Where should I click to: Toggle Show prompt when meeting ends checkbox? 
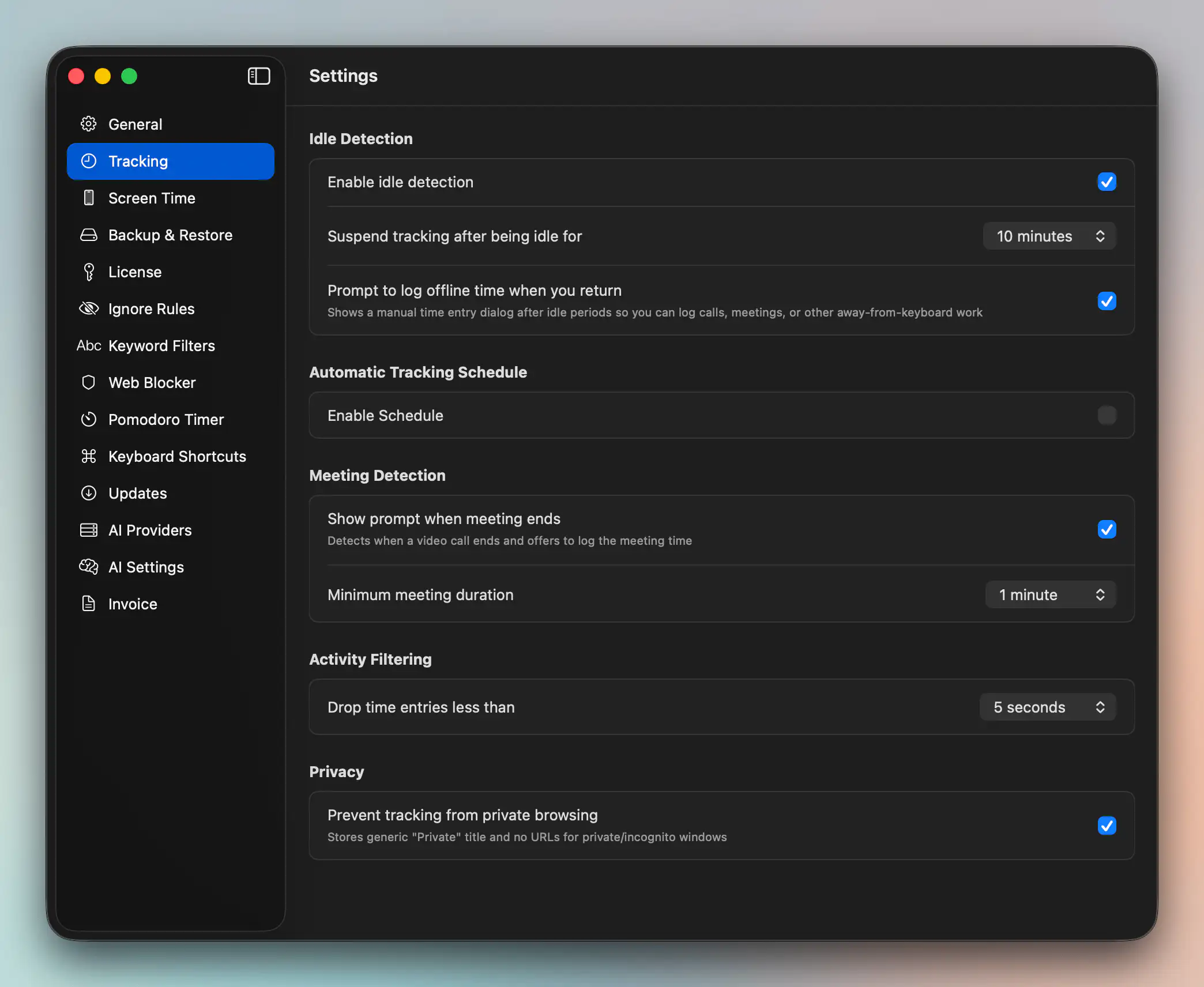point(1107,529)
